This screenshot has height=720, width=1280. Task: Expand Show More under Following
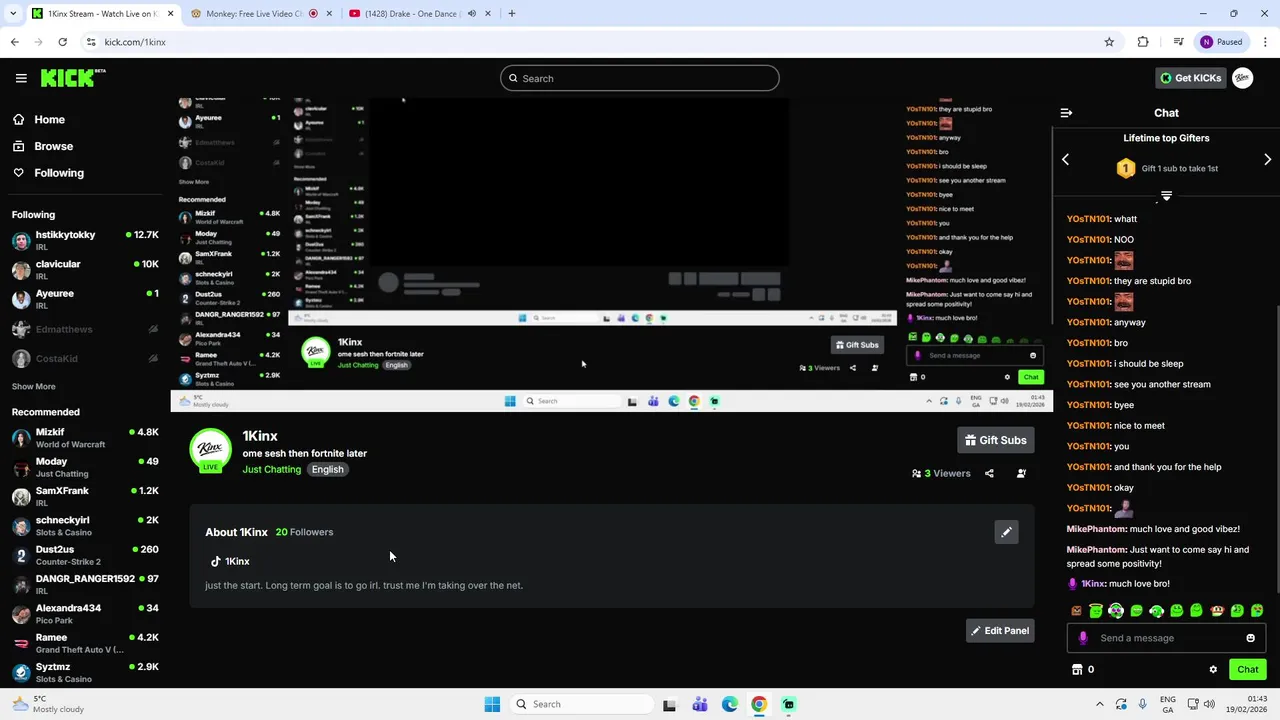[34, 386]
